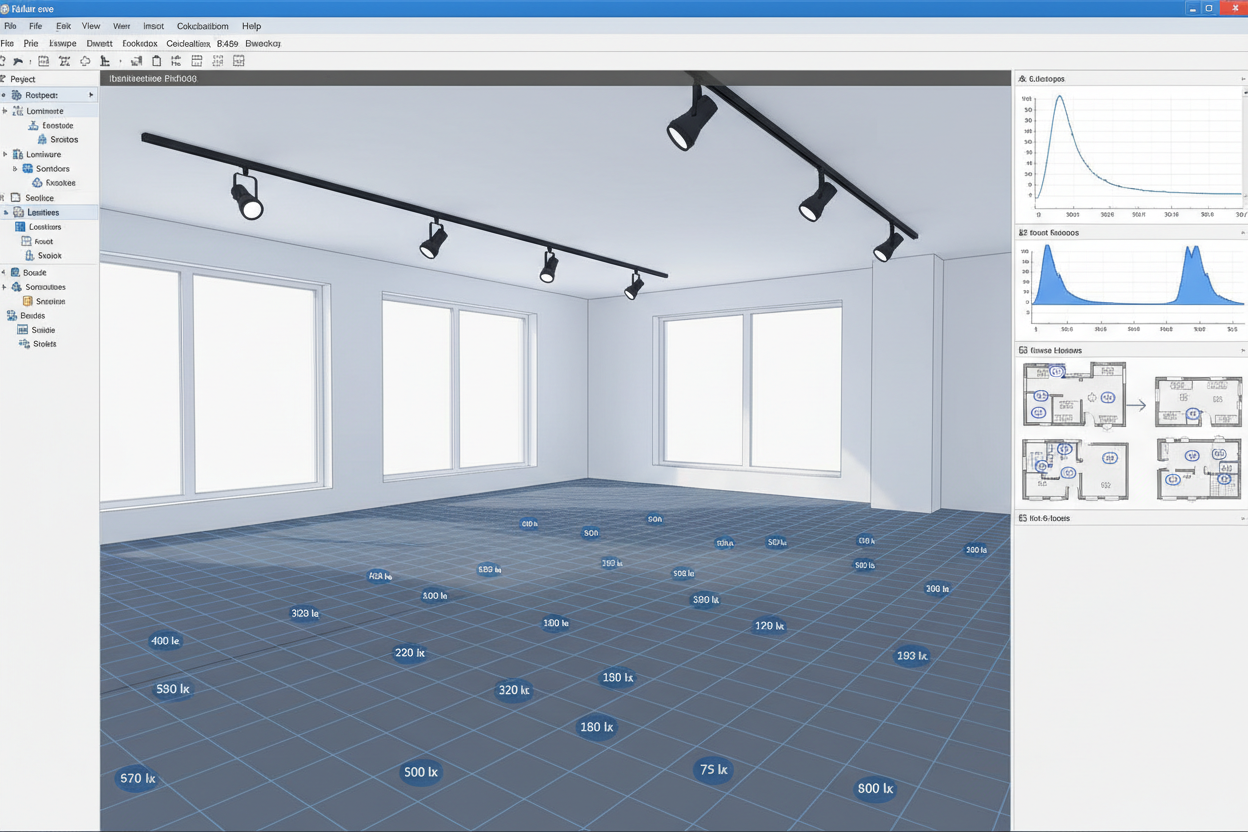The image size is (1248, 832).
Task: Click the arrow pointer tool in the toolbar
Action: [18, 61]
